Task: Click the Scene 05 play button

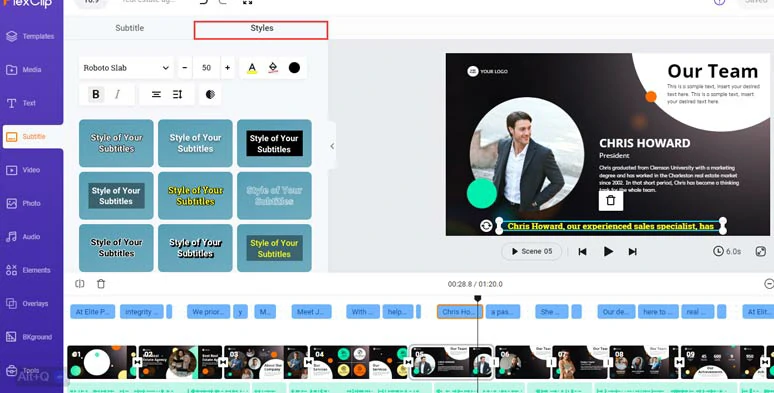Action: pos(532,251)
